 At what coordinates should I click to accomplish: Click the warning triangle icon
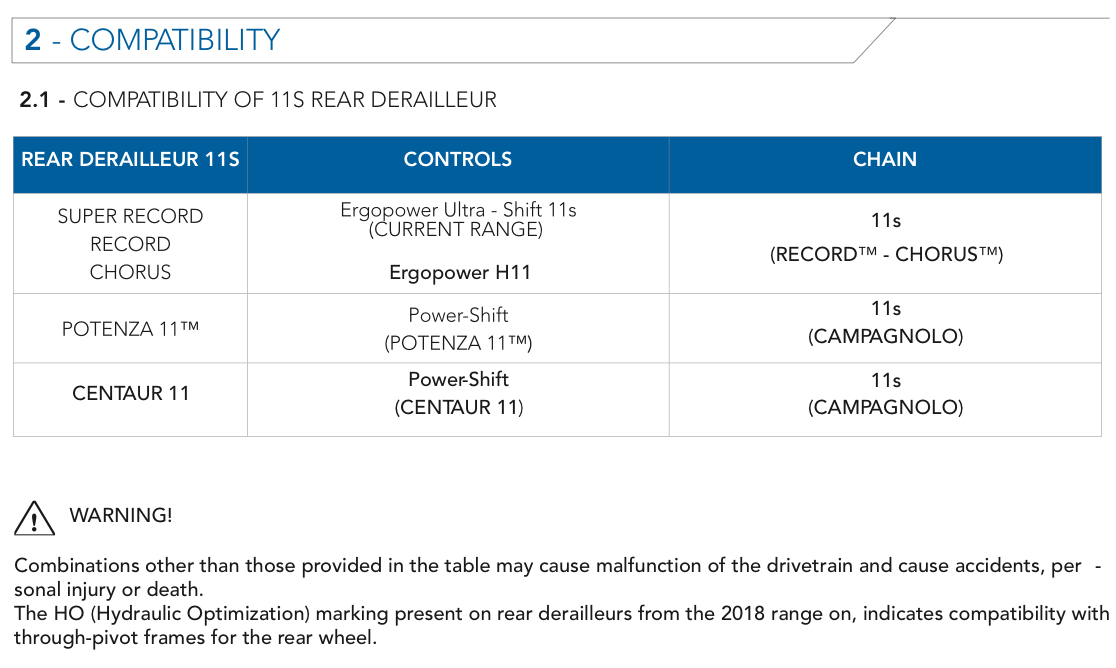pos(34,518)
